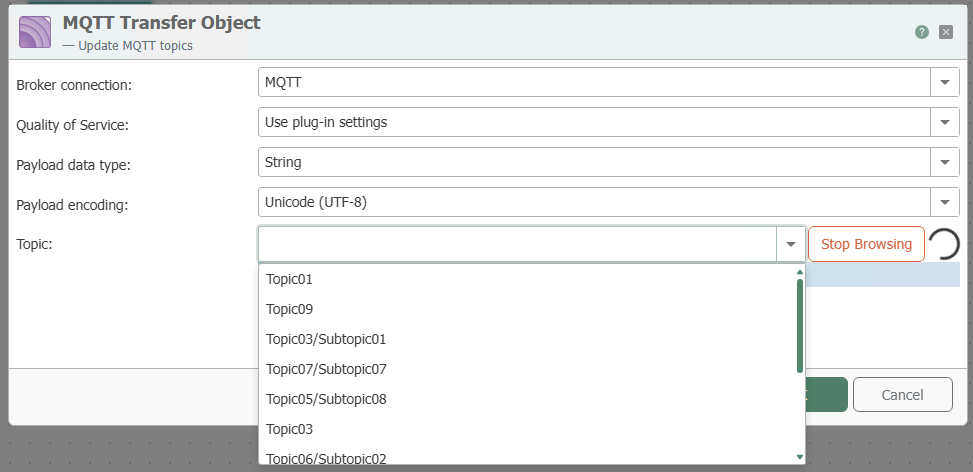Select Topic09 from the list
The height and width of the screenshot is (472, 973).
527,309
